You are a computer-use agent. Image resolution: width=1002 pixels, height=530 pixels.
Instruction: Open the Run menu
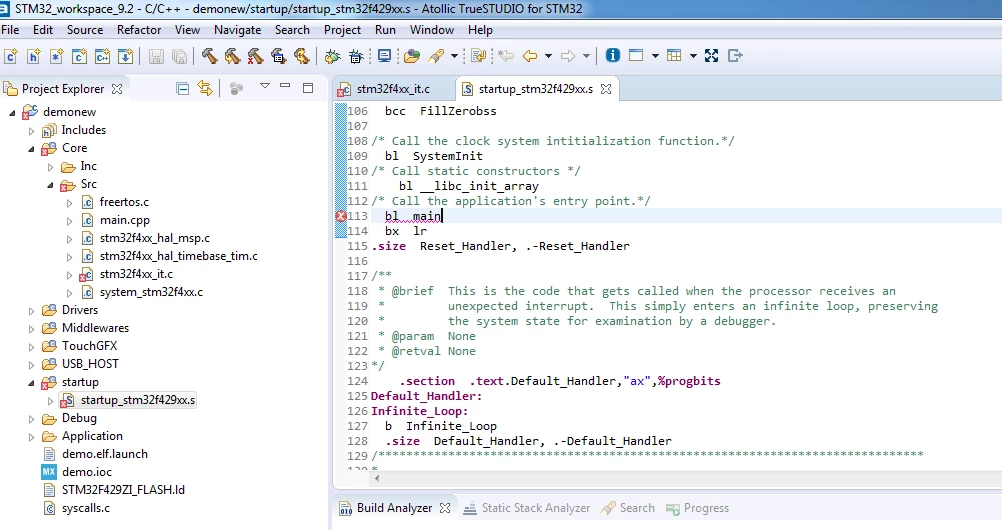(x=385, y=29)
